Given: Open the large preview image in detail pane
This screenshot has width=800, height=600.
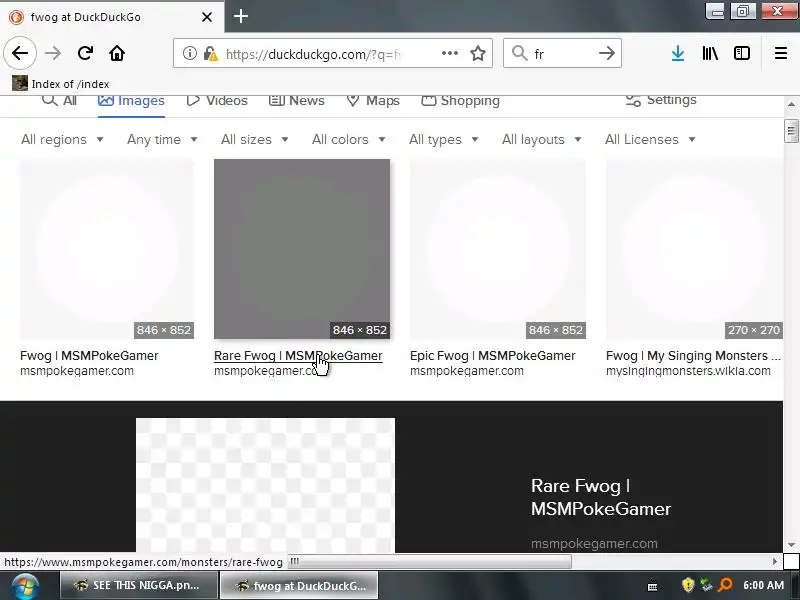Looking at the screenshot, I should (265, 485).
